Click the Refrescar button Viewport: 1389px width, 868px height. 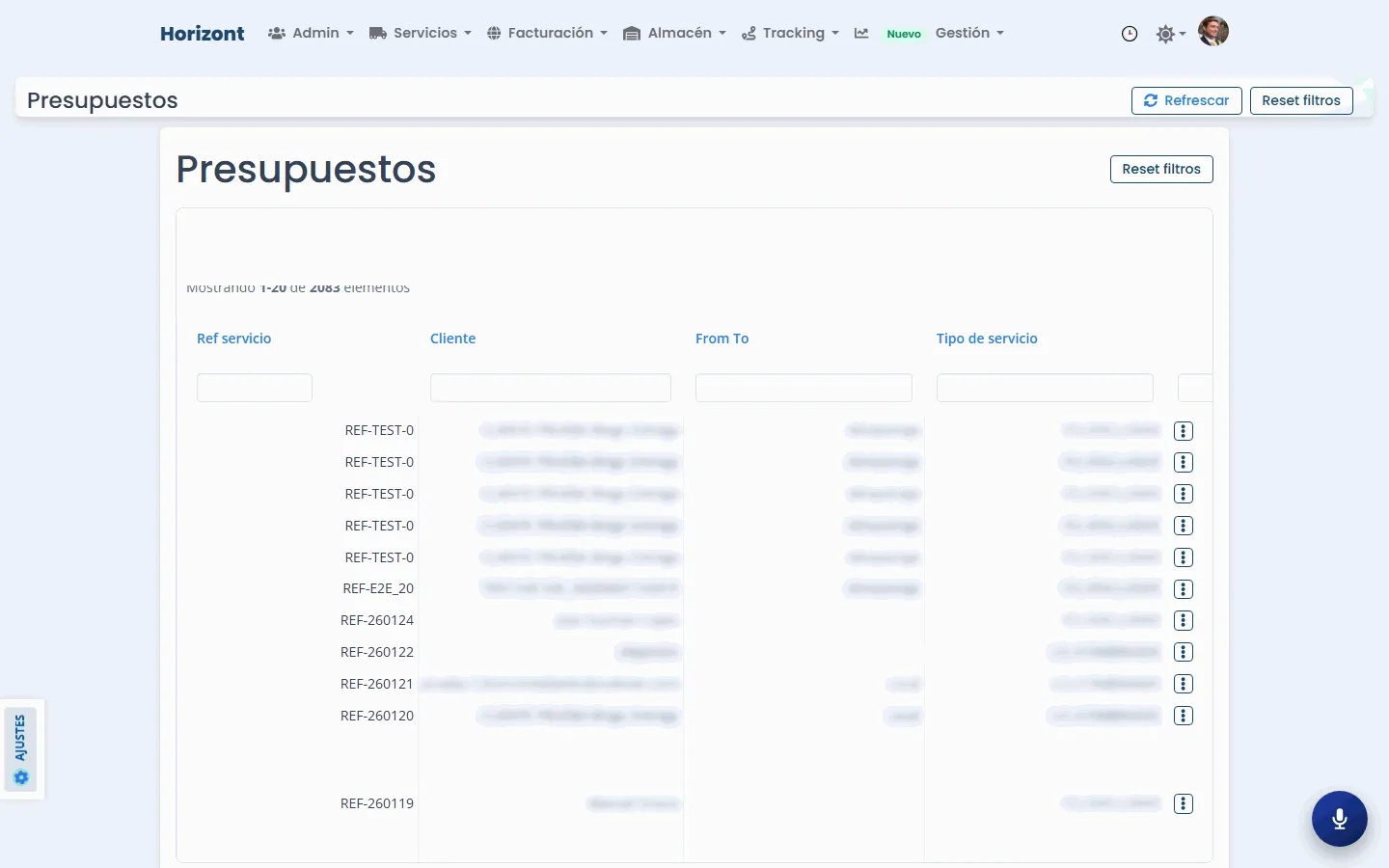pos(1186,100)
